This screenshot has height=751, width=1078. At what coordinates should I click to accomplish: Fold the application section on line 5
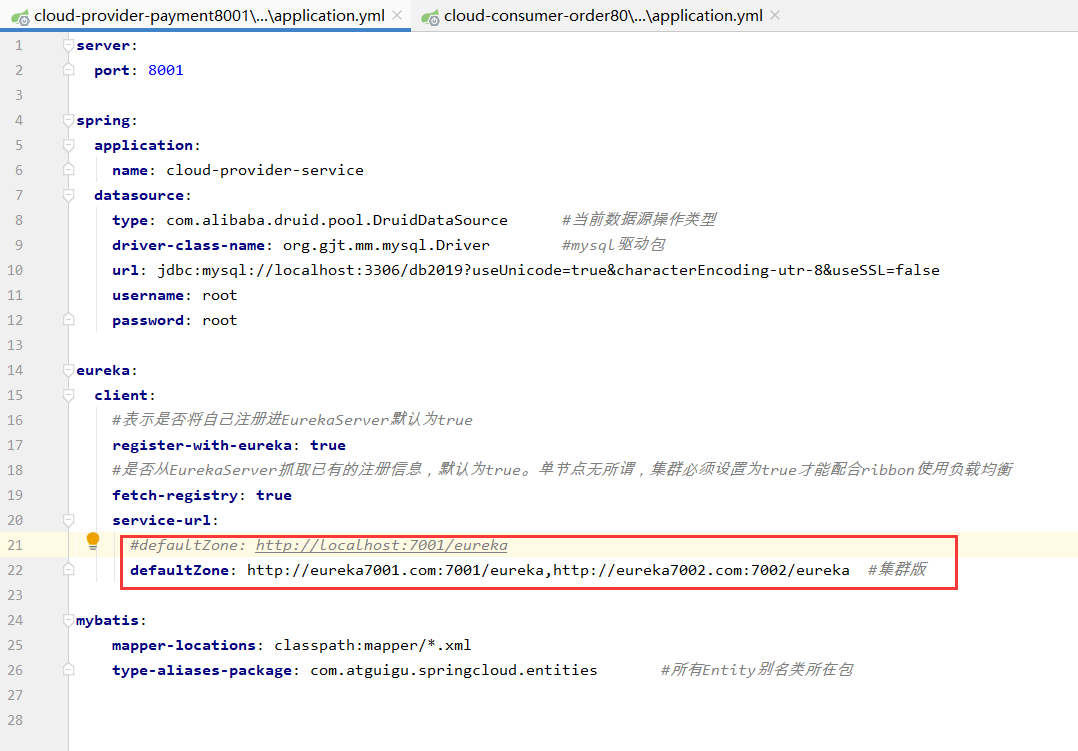click(68, 145)
